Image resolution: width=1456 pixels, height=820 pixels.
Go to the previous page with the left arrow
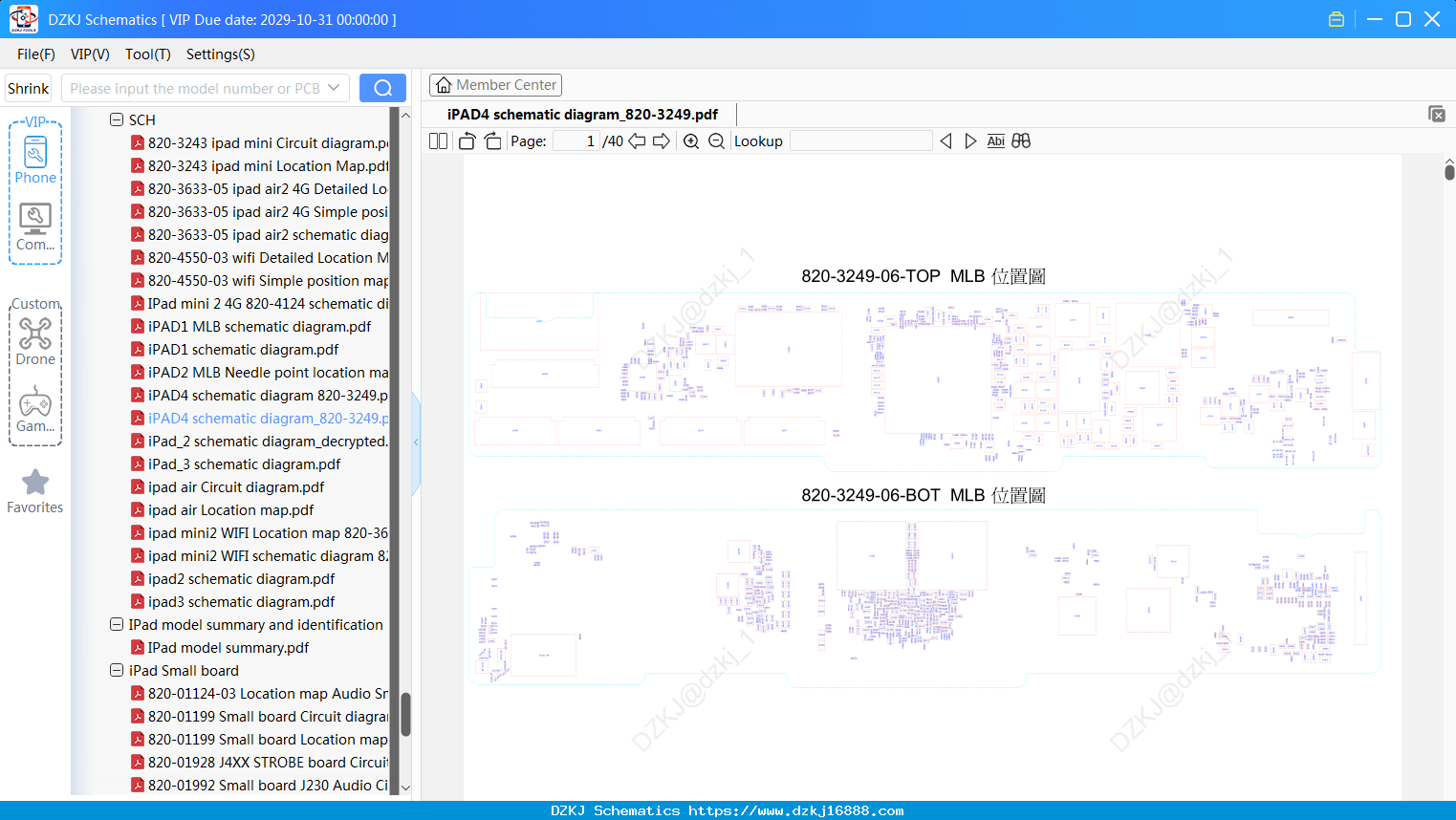[637, 141]
